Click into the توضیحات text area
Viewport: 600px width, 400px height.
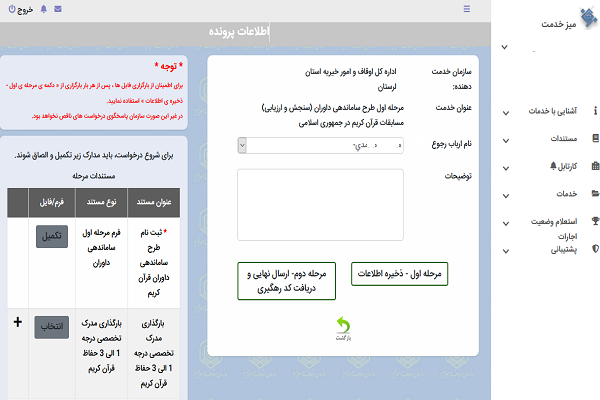[320, 205]
